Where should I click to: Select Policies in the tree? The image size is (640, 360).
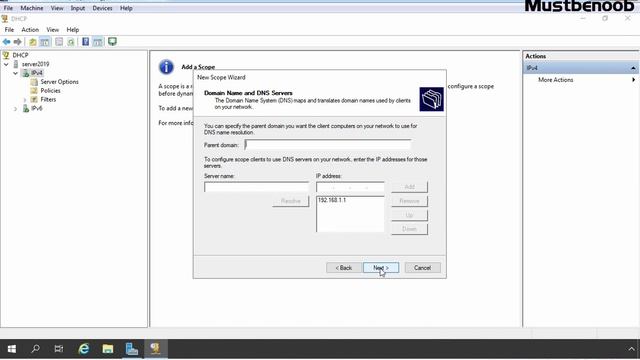click(x=50, y=91)
